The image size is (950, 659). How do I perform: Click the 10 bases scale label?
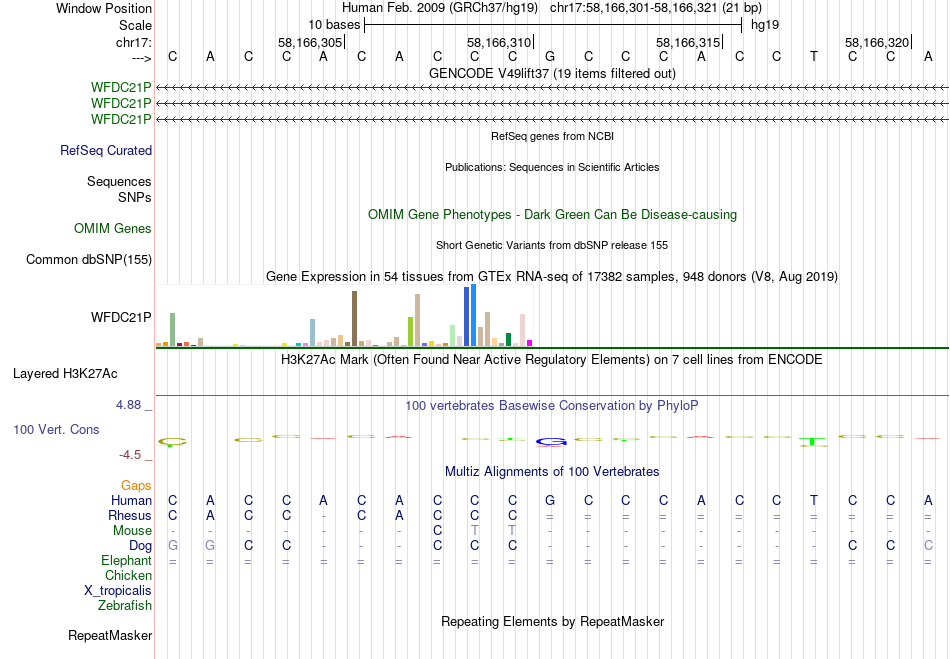tap(334, 25)
